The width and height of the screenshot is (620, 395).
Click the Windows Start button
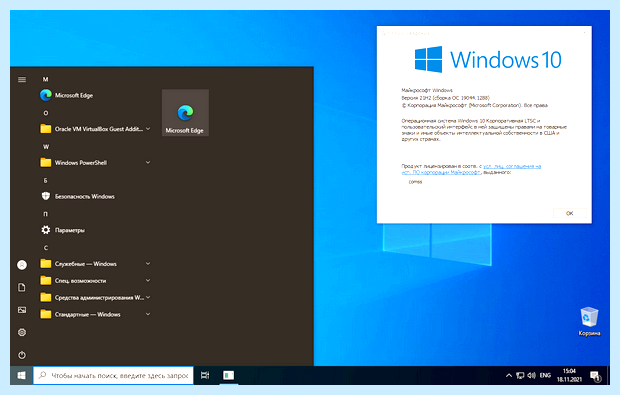click(x=21, y=375)
